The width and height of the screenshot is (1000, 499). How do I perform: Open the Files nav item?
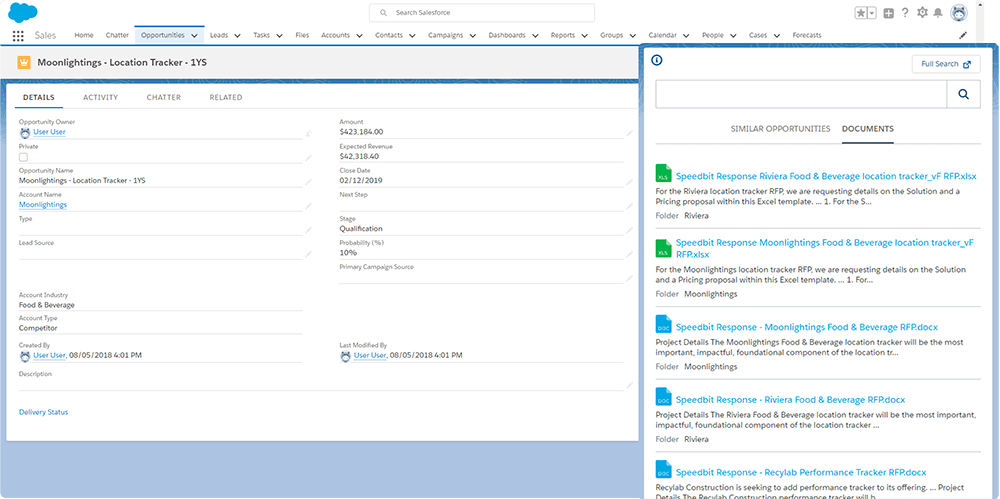coord(302,35)
